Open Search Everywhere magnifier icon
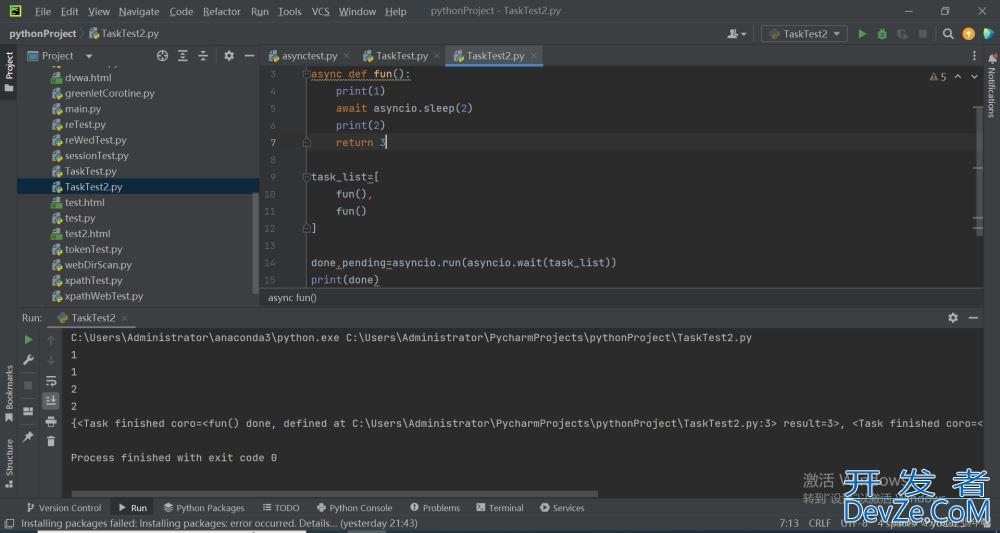Image resolution: width=1000 pixels, height=533 pixels. pyautogui.click(x=948, y=34)
